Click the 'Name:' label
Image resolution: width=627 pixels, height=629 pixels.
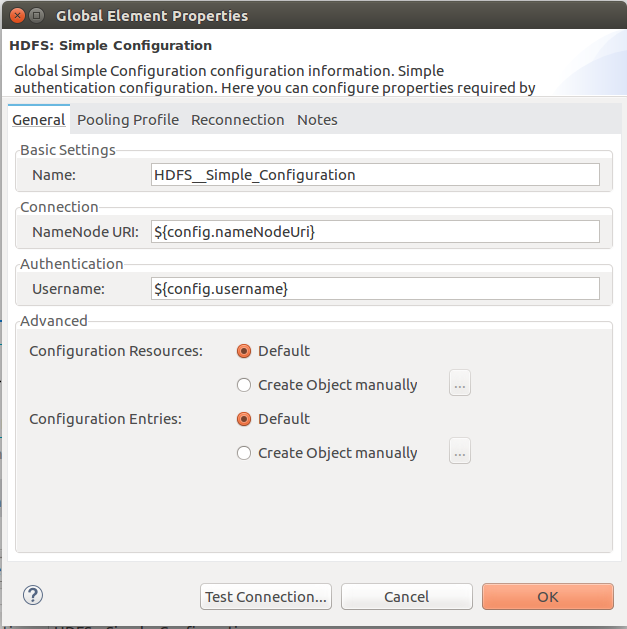[54, 175]
